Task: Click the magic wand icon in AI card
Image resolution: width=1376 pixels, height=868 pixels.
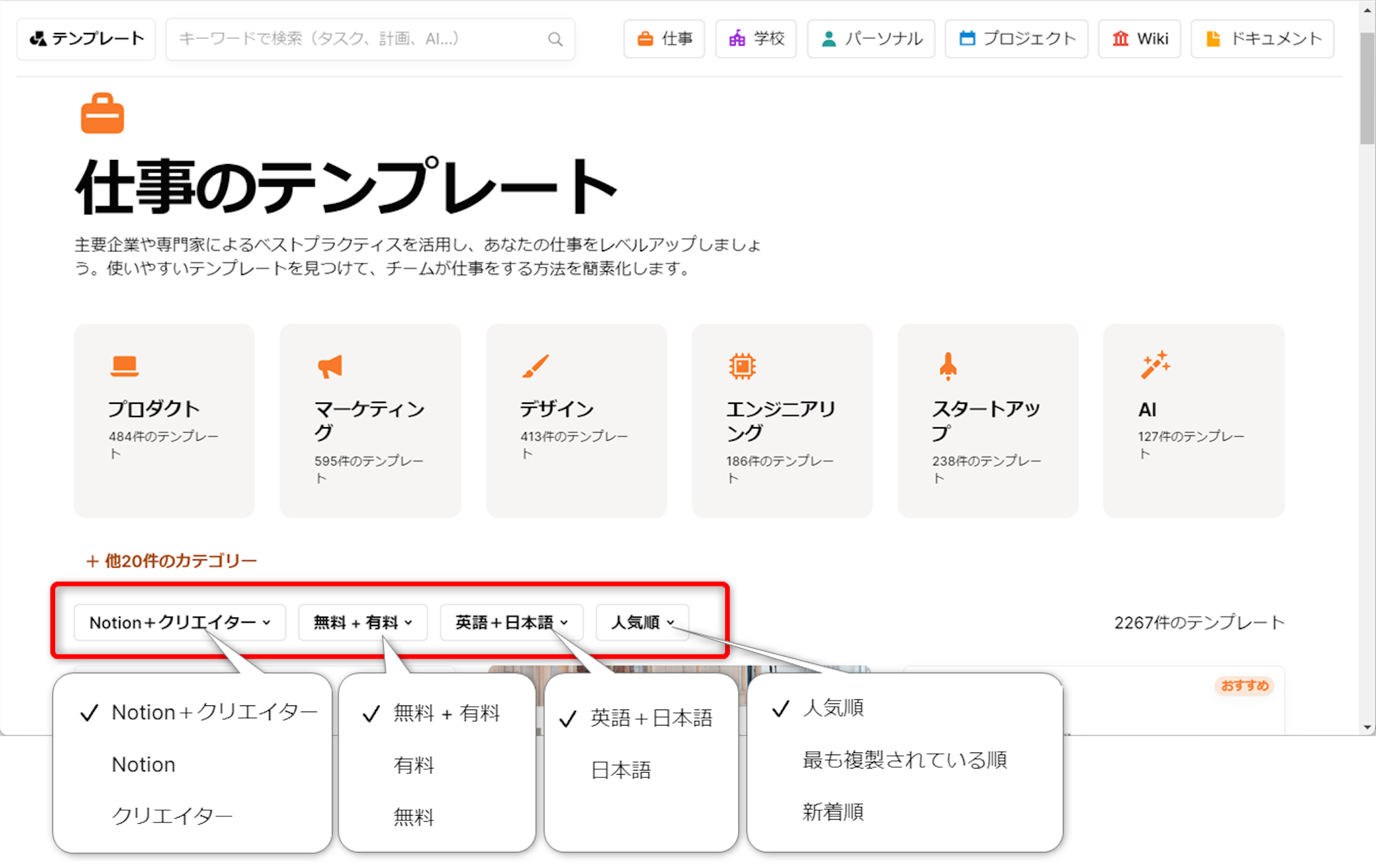Action: (1155, 365)
